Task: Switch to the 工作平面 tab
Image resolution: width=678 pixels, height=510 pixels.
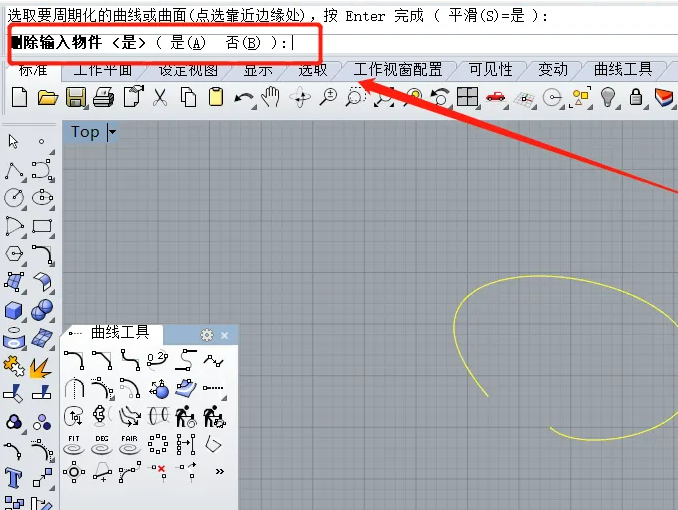Action: coord(102,70)
